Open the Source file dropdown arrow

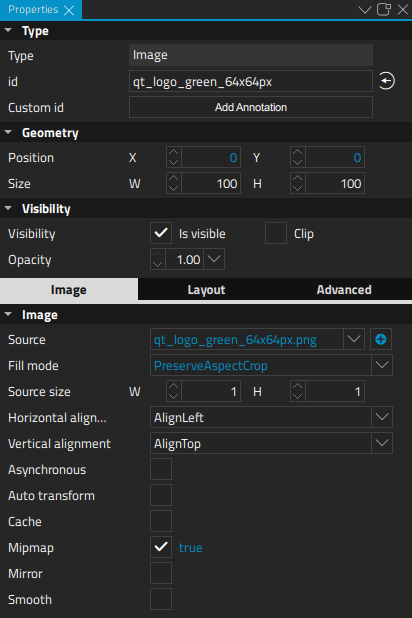tap(354, 339)
